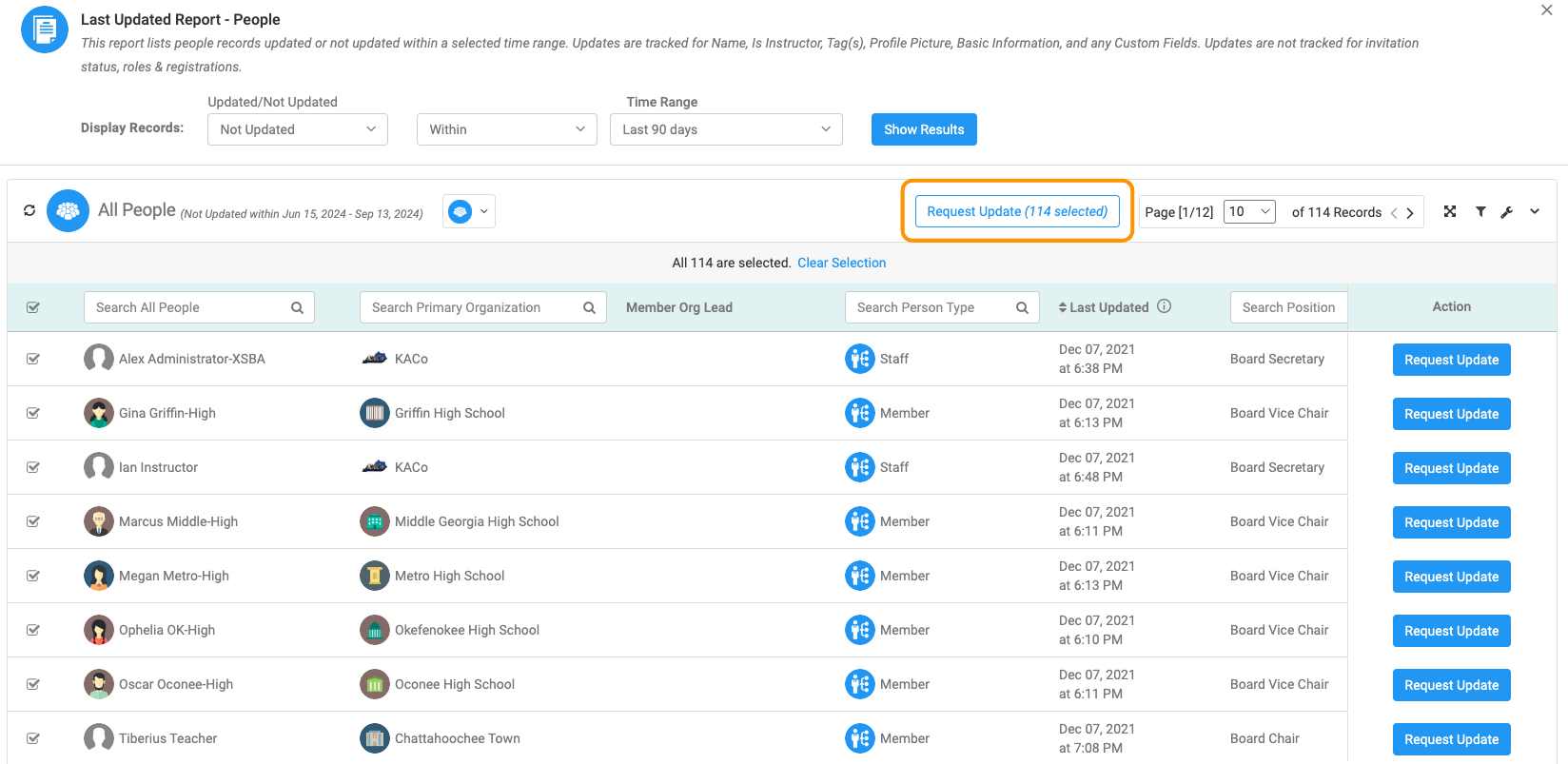
Task: Click the Last Updated Report document icon
Action: tap(45, 29)
